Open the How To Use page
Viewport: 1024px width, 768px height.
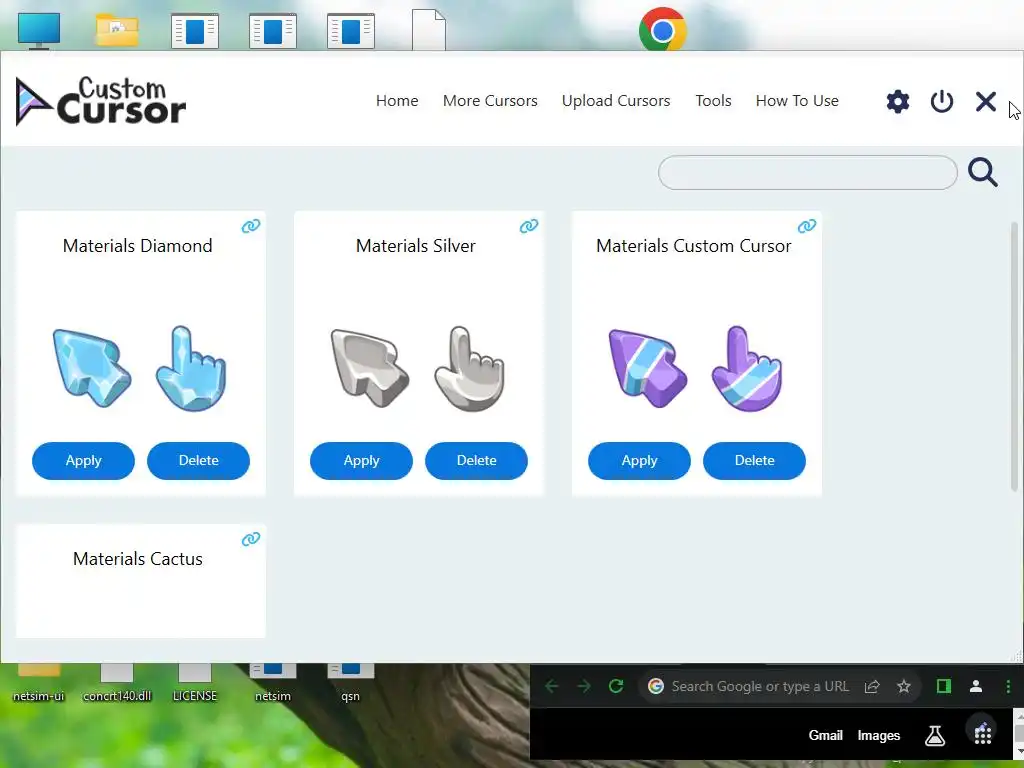tap(797, 101)
